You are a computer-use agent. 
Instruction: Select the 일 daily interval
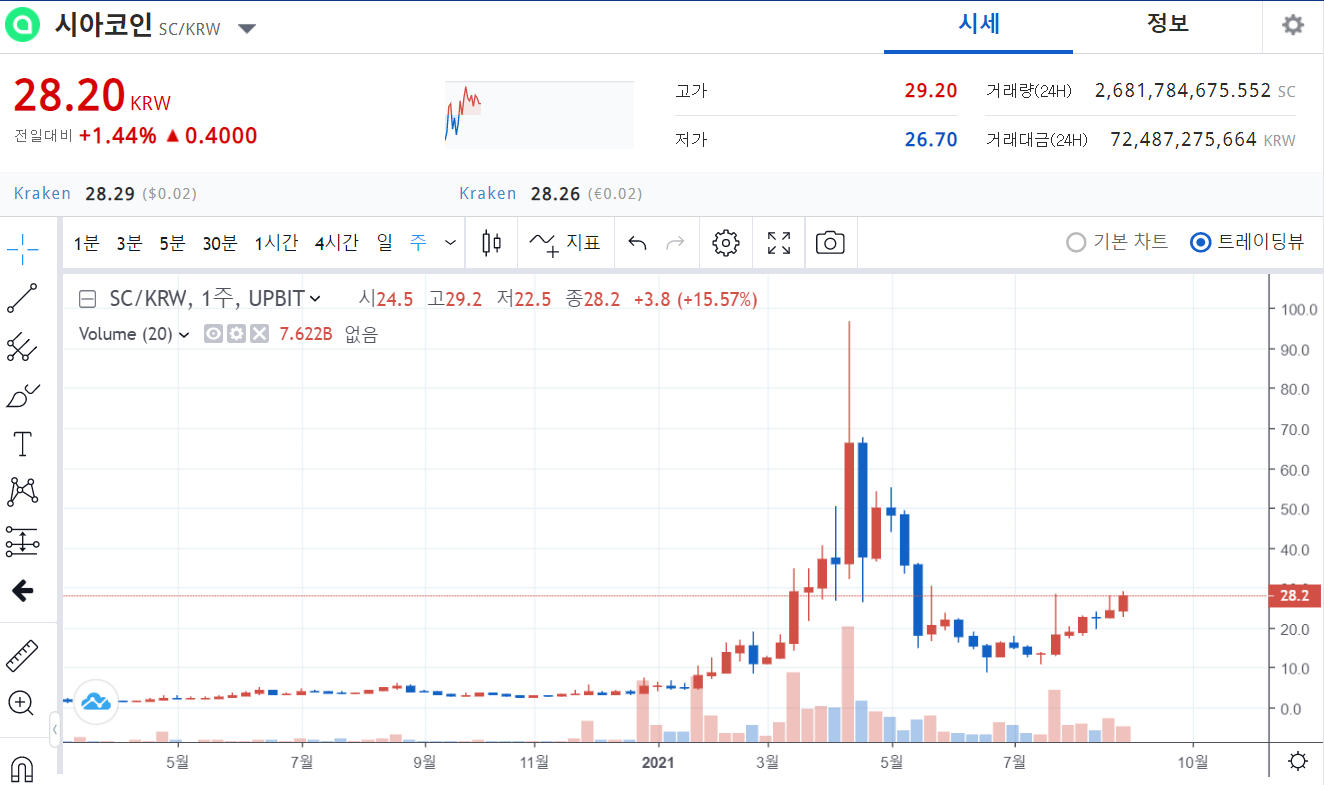384,242
